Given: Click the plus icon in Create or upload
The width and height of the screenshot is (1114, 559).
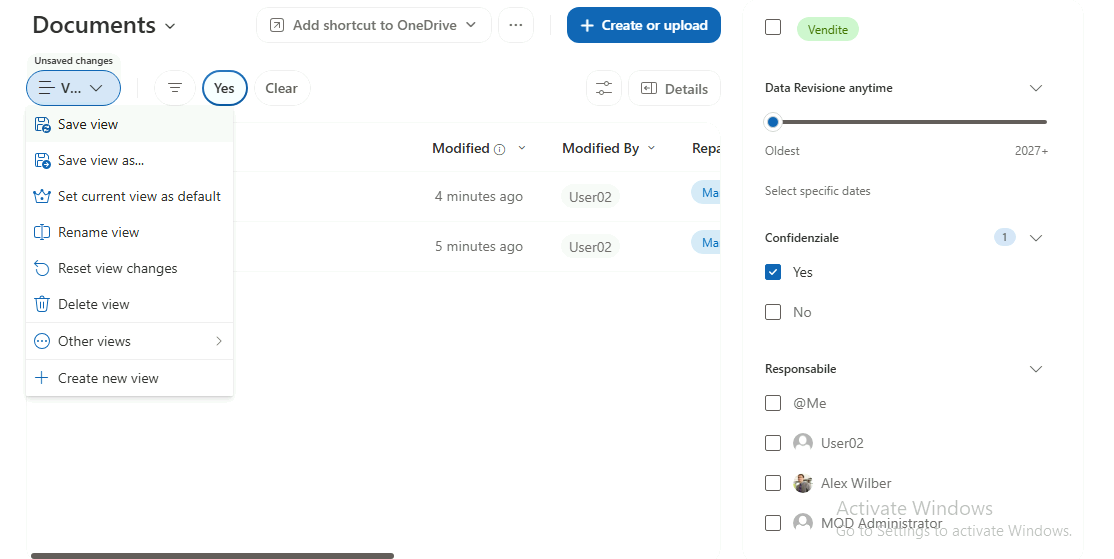Looking at the screenshot, I should [587, 26].
